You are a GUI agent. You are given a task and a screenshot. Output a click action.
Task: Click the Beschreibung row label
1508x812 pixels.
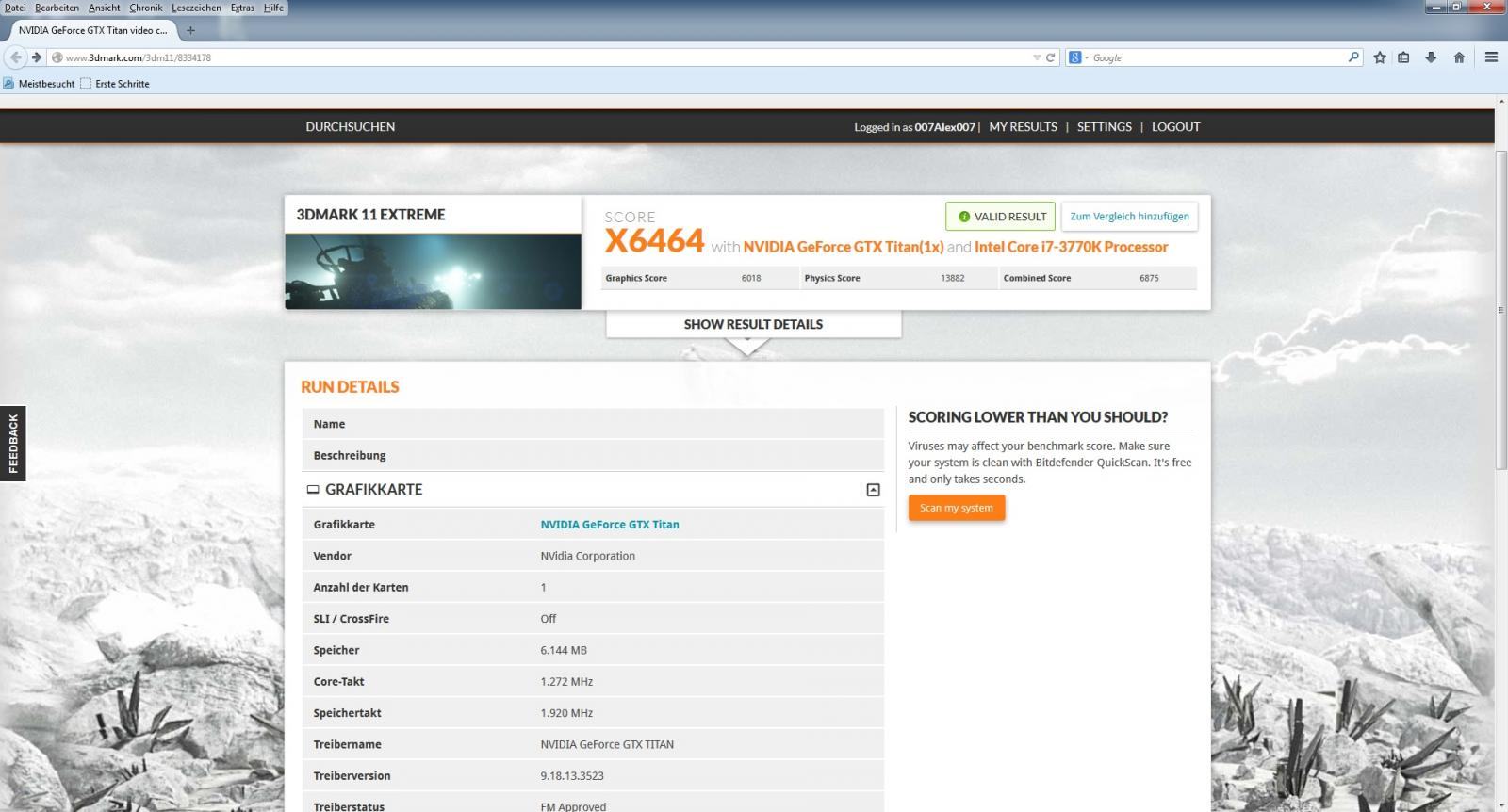[x=350, y=456]
